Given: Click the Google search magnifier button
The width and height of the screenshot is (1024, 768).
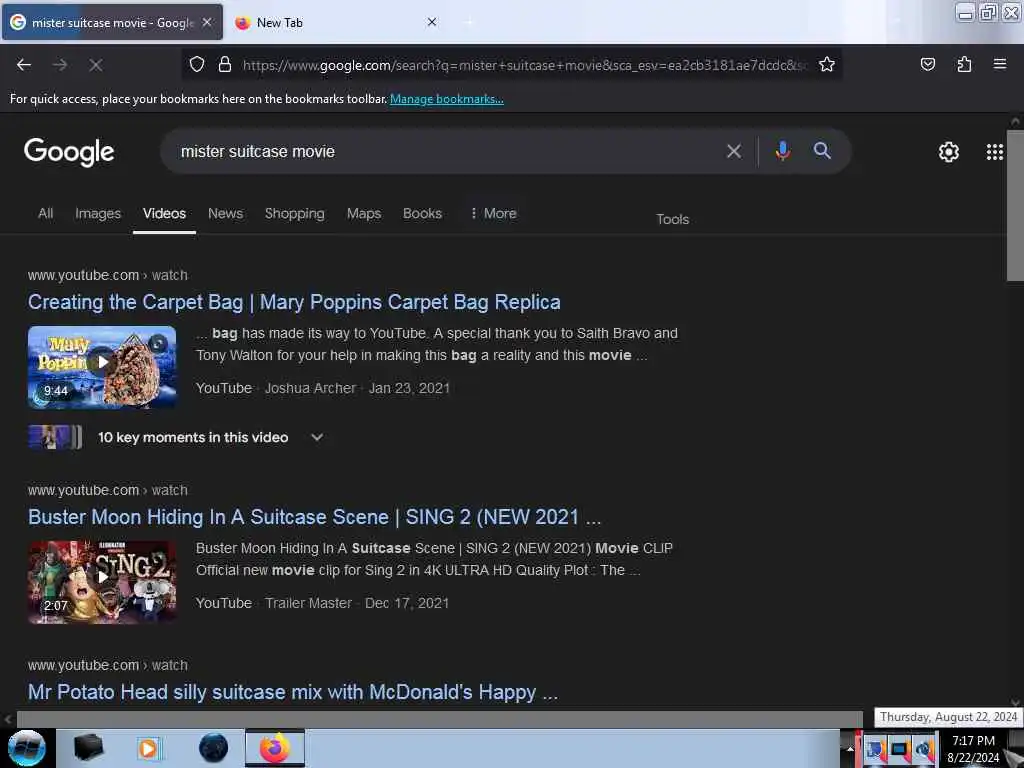Looking at the screenshot, I should point(822,151).
